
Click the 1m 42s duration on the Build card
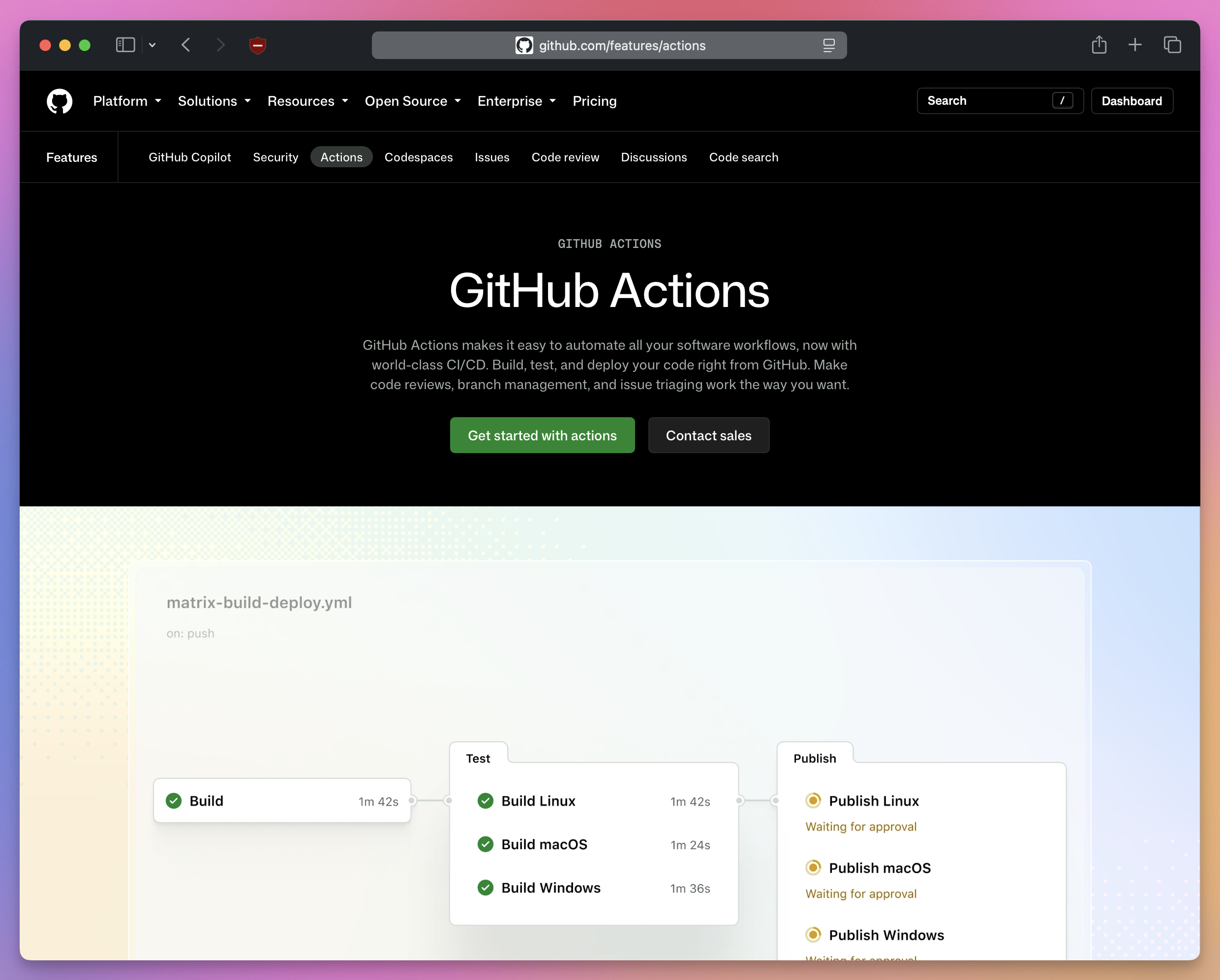379,801
